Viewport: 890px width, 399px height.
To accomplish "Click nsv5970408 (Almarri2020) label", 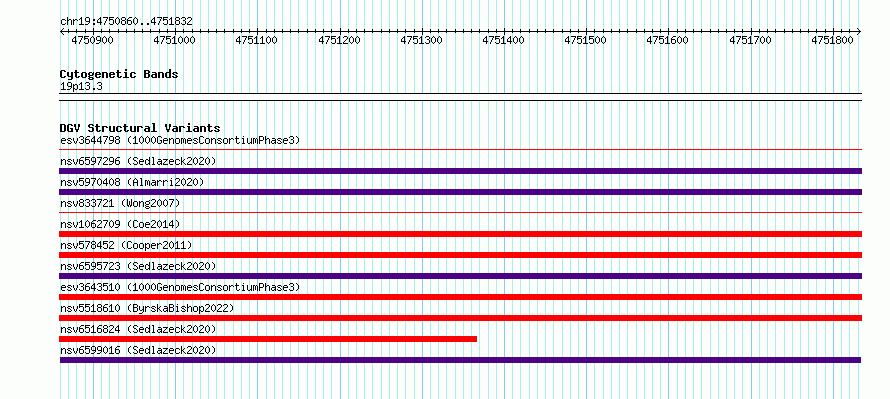I will click(x=132, y=182).
